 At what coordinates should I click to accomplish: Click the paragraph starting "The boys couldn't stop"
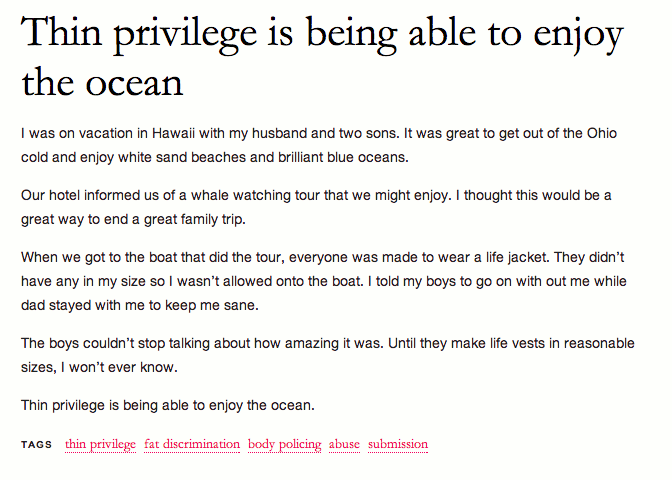click(328, 355)
